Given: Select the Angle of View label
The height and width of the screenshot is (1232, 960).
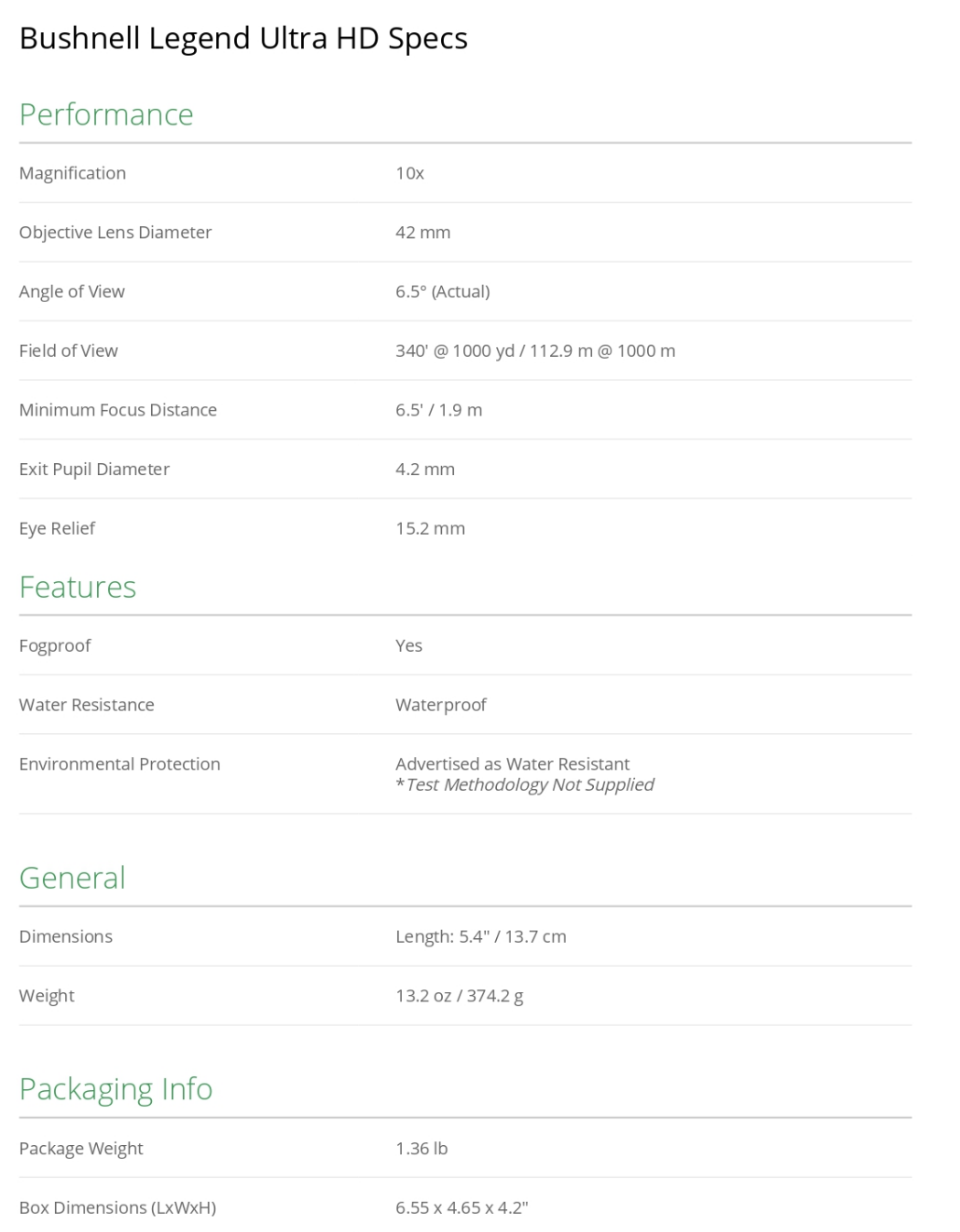Looking at the screenshot, I should click(71, 291).
